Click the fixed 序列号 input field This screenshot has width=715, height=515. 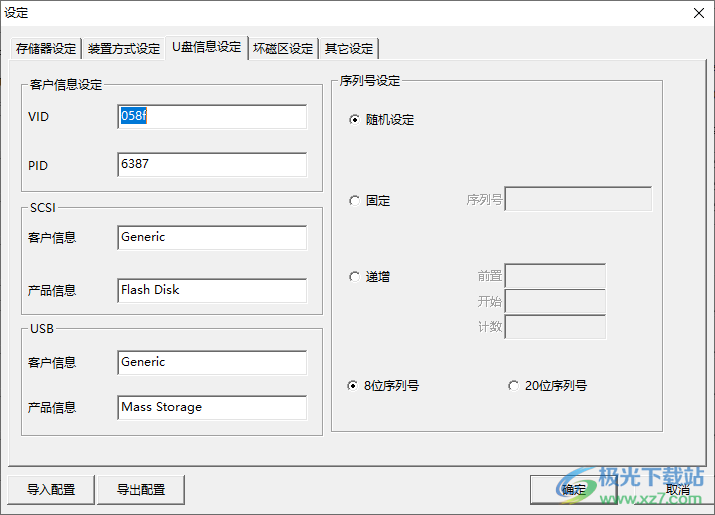(x=578, y=199)
